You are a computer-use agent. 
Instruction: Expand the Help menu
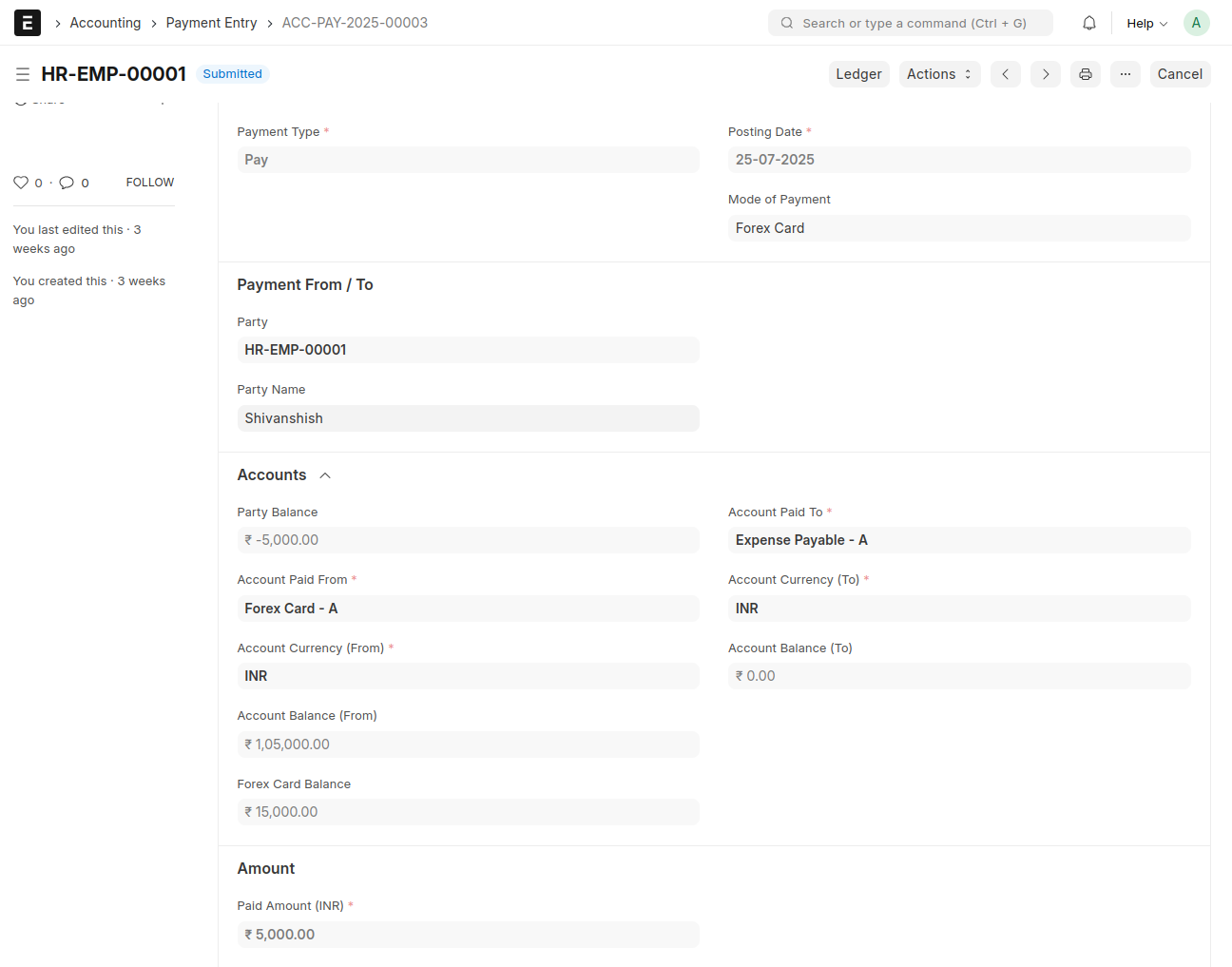tap(1146, 23)
